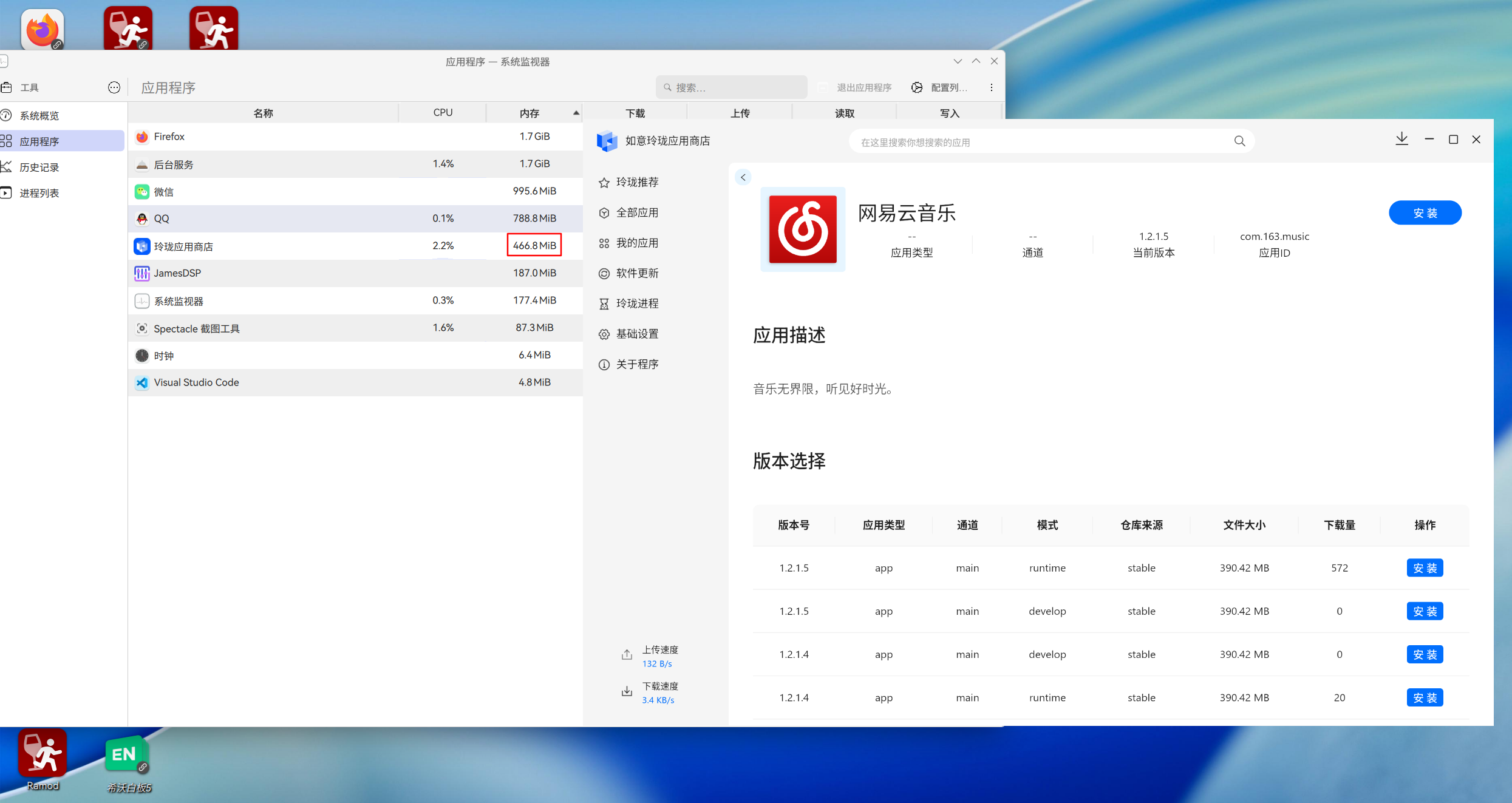Click the 网易云音乐 app logo
The height and width of the screenshot is (803, 1512).
tap(803, 229)
